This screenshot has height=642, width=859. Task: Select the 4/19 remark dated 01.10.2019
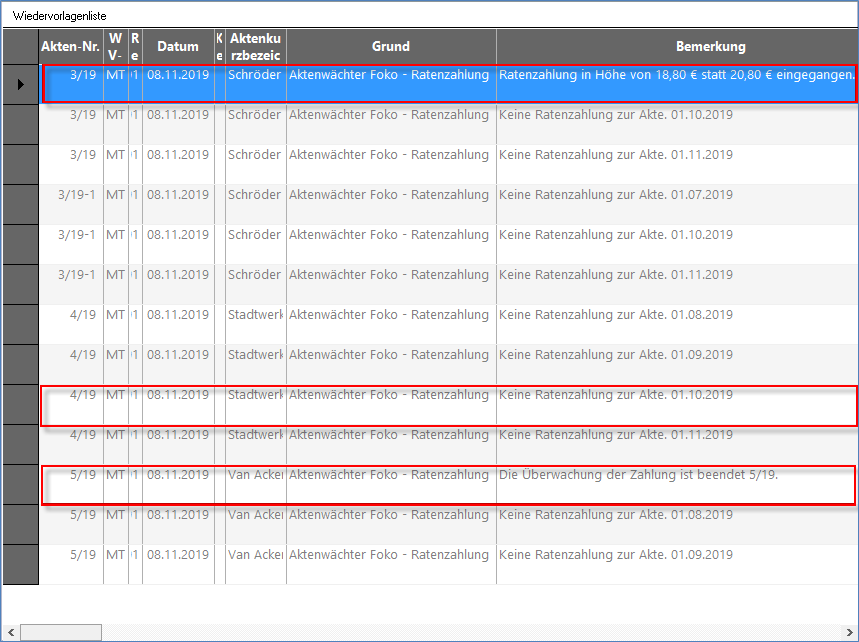(616, 395)
